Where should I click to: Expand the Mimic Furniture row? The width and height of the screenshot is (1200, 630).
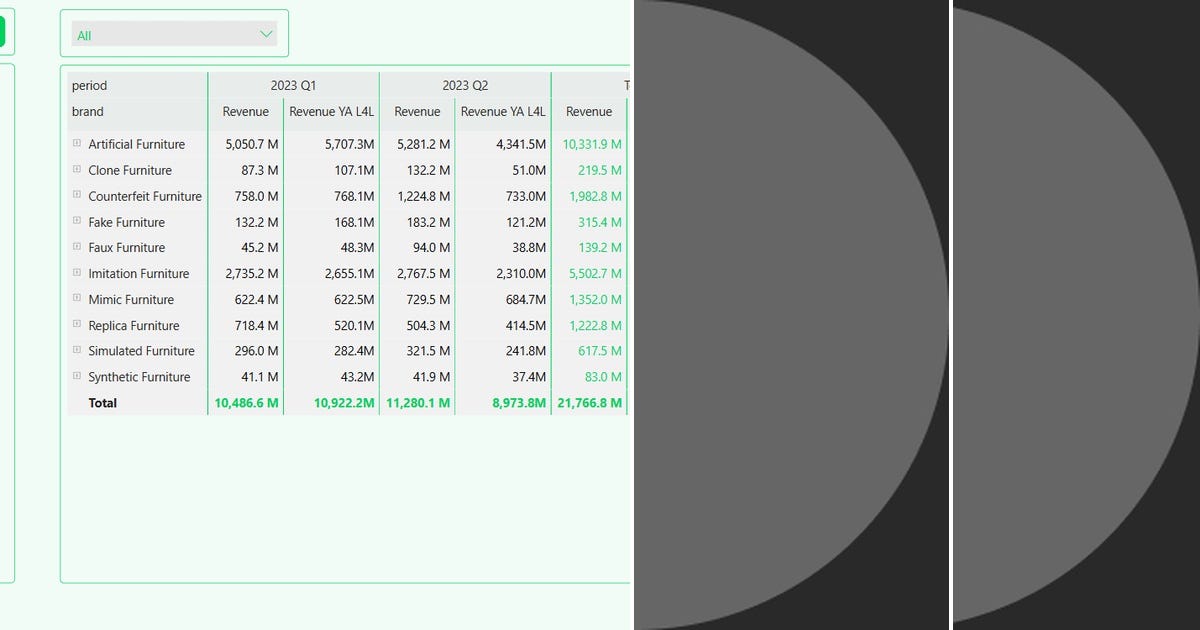77,299
